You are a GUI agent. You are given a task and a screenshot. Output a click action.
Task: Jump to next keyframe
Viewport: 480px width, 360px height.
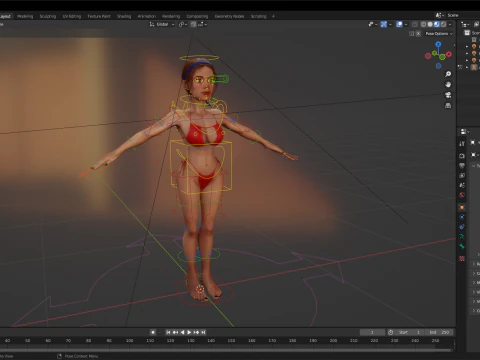pos(196,332)
